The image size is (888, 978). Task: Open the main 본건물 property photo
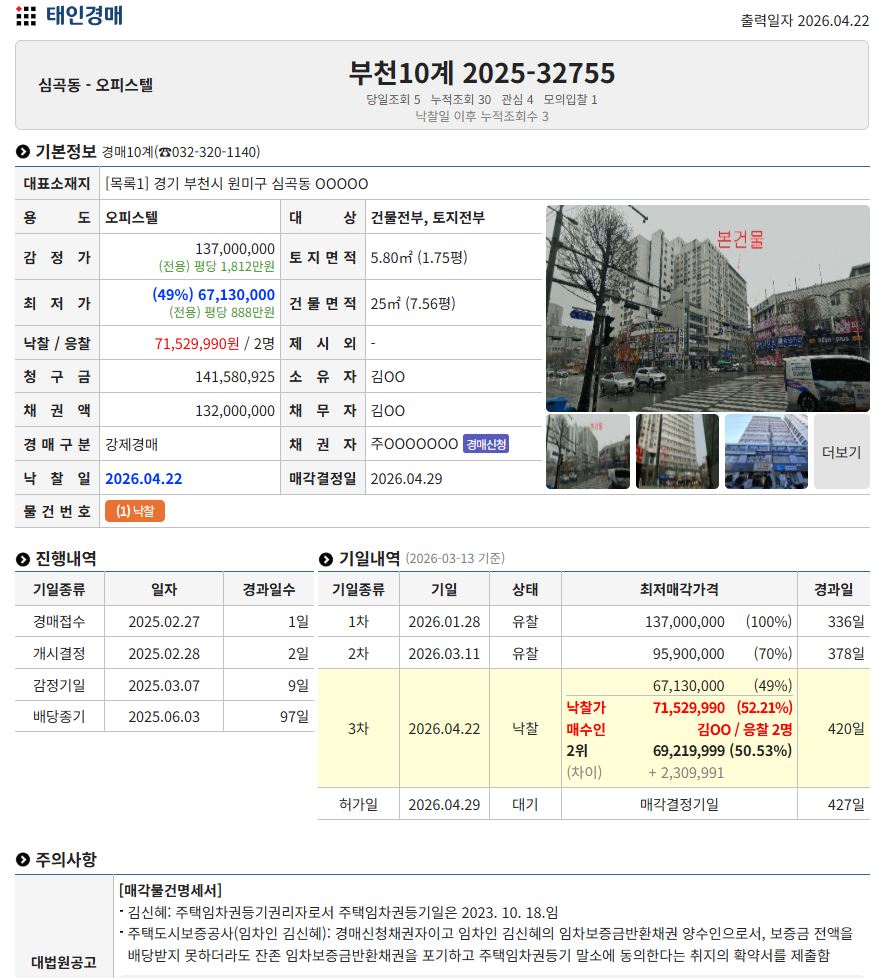point(707,308)
